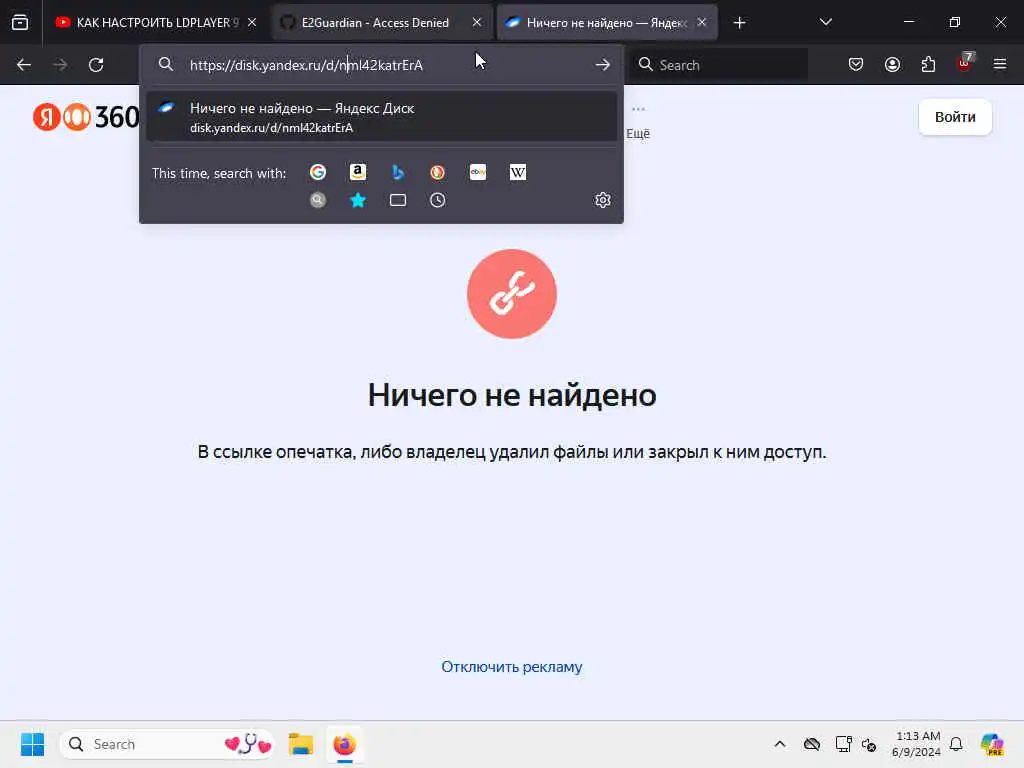Screen dimensions: 1024x768
Task: Open a new tab
Action: pos(739,23)
